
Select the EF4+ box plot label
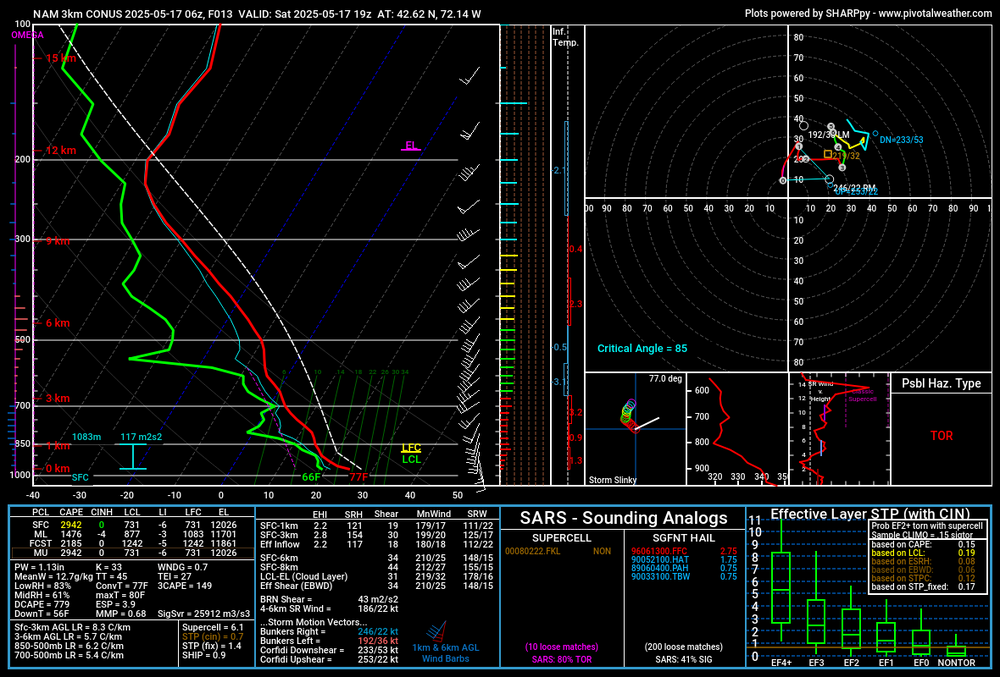pyautogui.click(x=781, y=663)
